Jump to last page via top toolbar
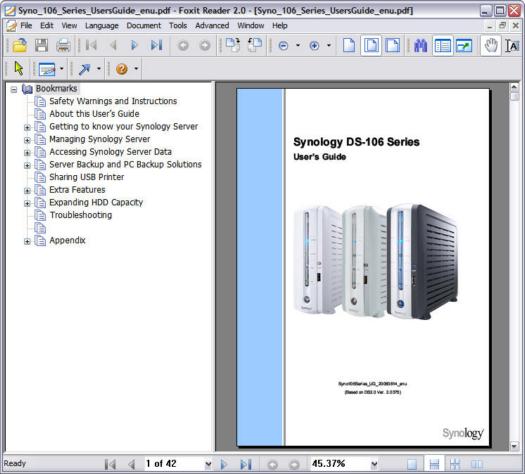 [x=157, y=45]
